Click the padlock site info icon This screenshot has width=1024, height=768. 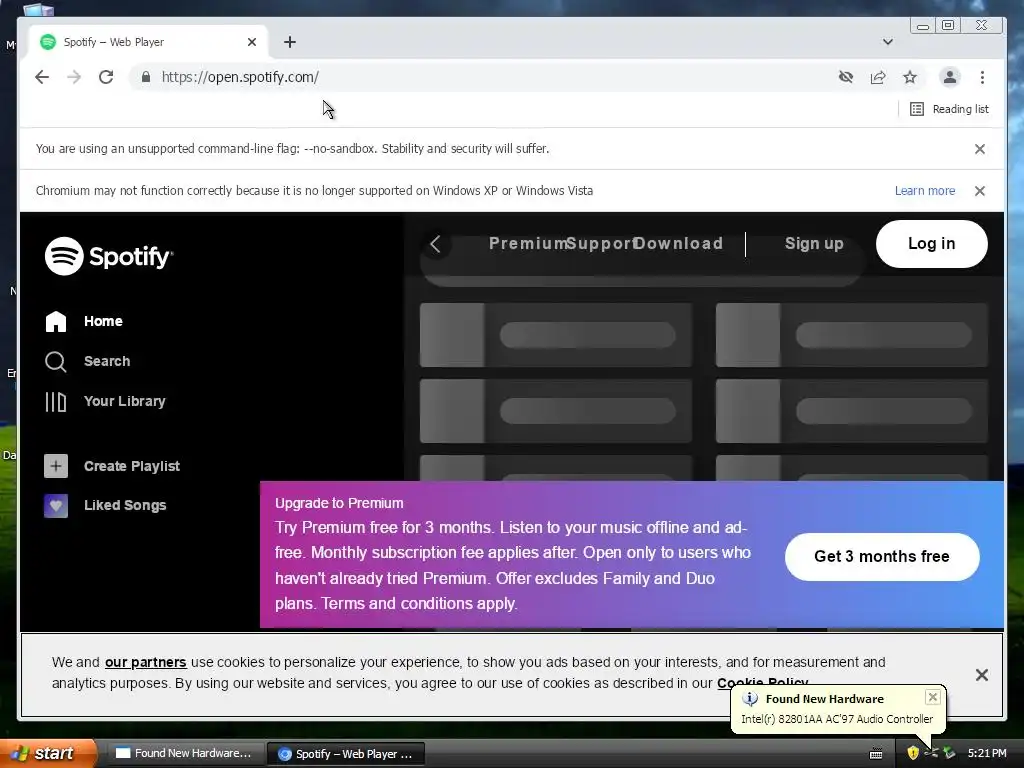[146, 77]
